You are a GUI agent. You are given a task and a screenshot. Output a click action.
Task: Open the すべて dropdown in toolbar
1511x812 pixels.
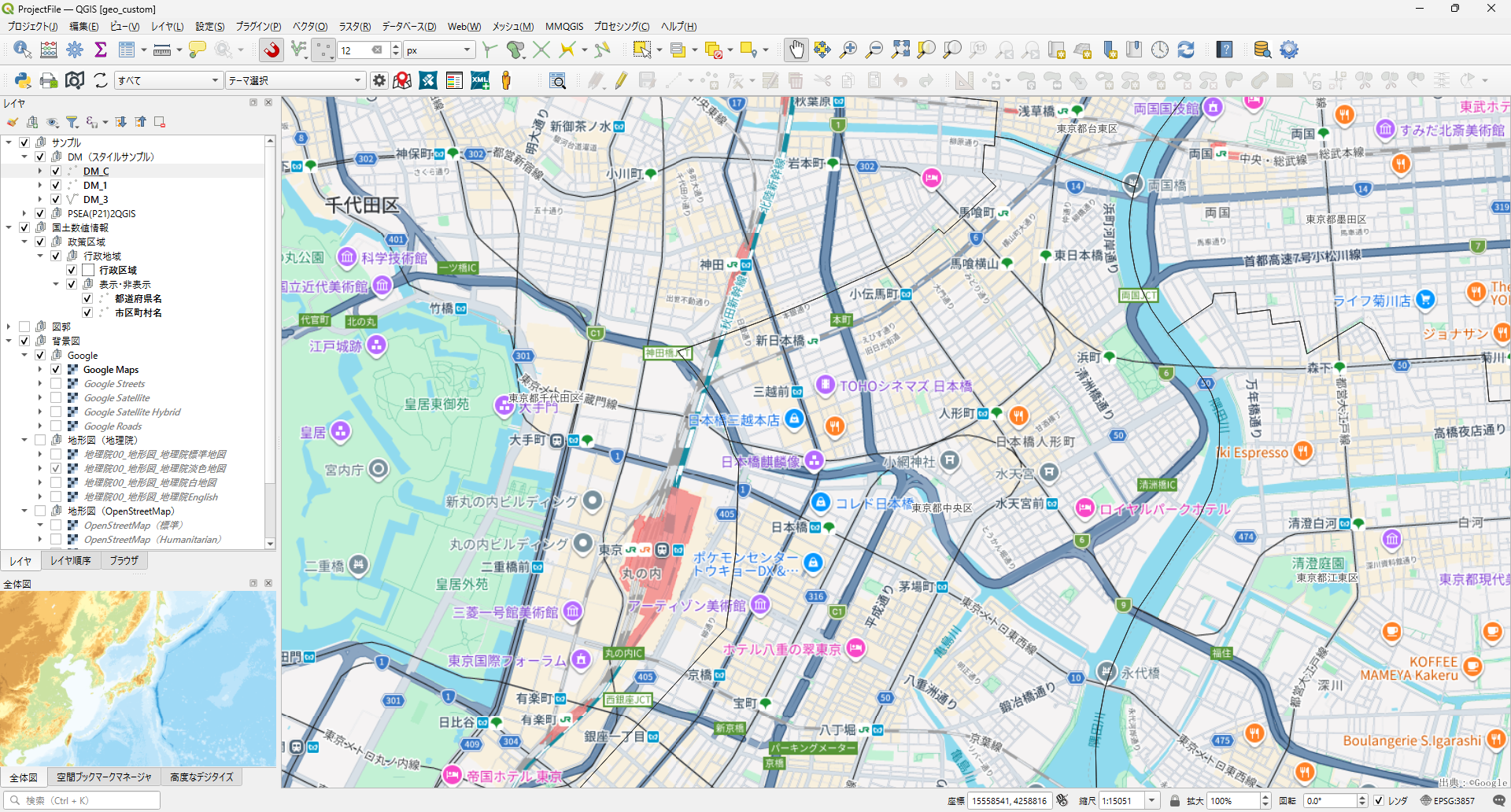click(168, 80)
